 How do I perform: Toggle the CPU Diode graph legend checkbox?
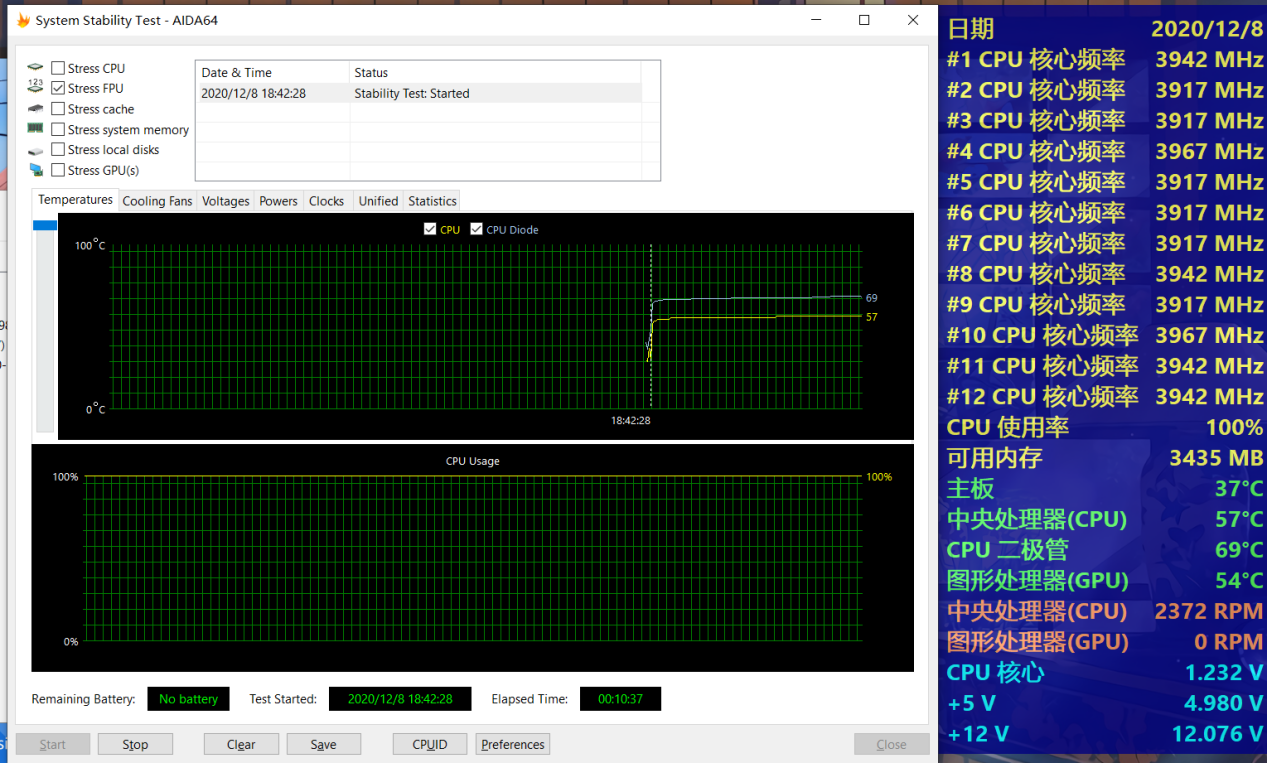click(476, 229)
